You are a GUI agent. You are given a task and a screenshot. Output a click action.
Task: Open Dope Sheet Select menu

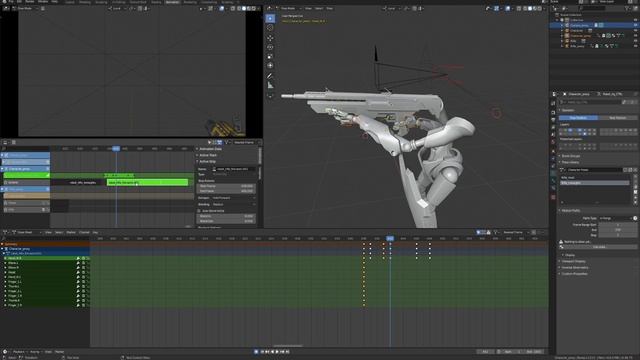click(x=59, y=232)
